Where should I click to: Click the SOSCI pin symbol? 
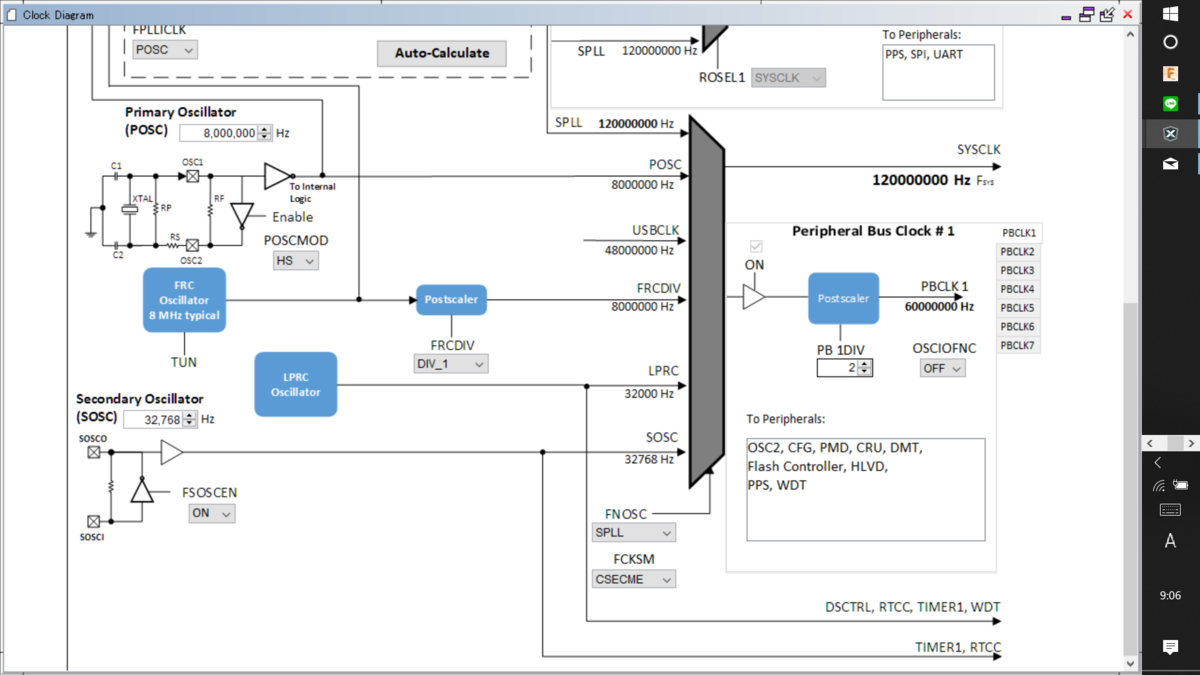click(x=93, y=521)
